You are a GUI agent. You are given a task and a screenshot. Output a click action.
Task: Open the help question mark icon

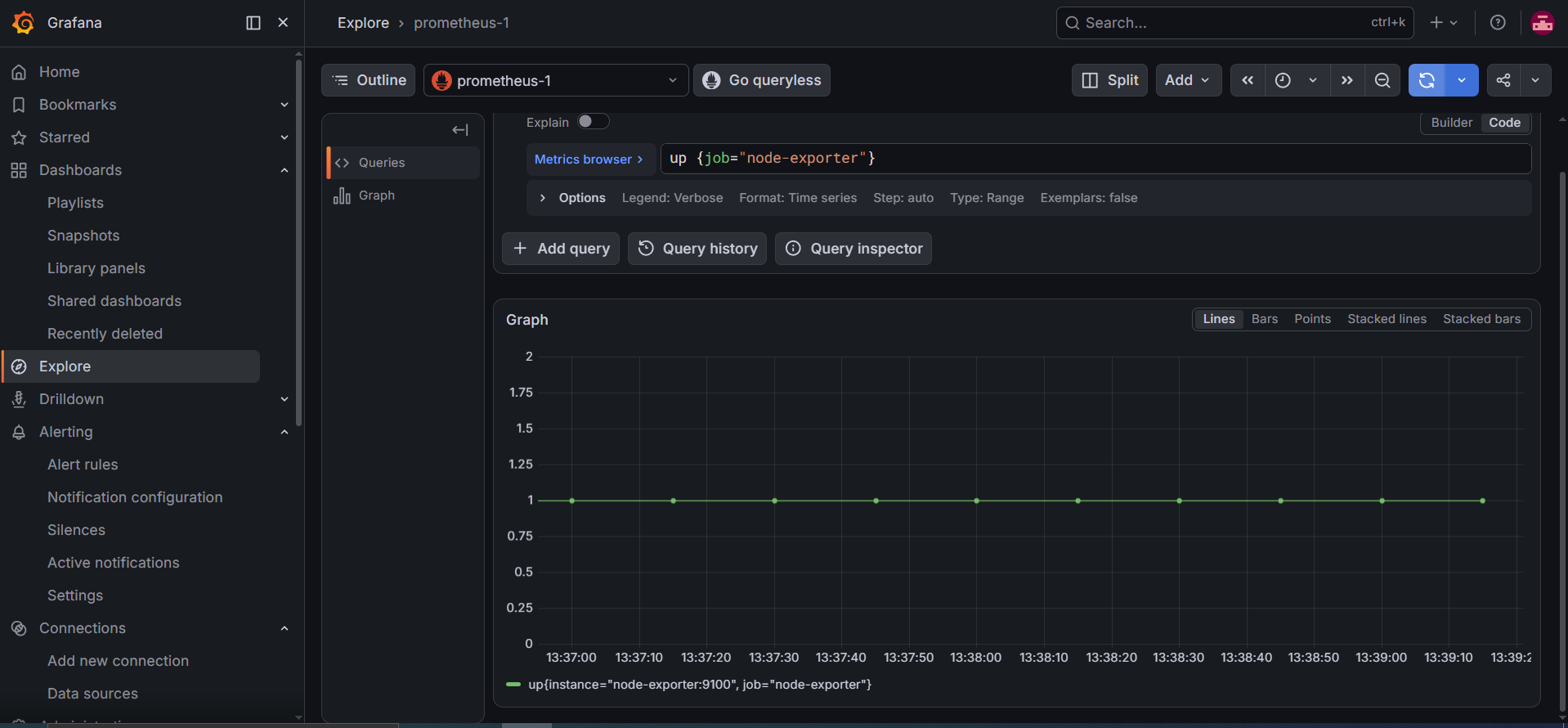1498,23
